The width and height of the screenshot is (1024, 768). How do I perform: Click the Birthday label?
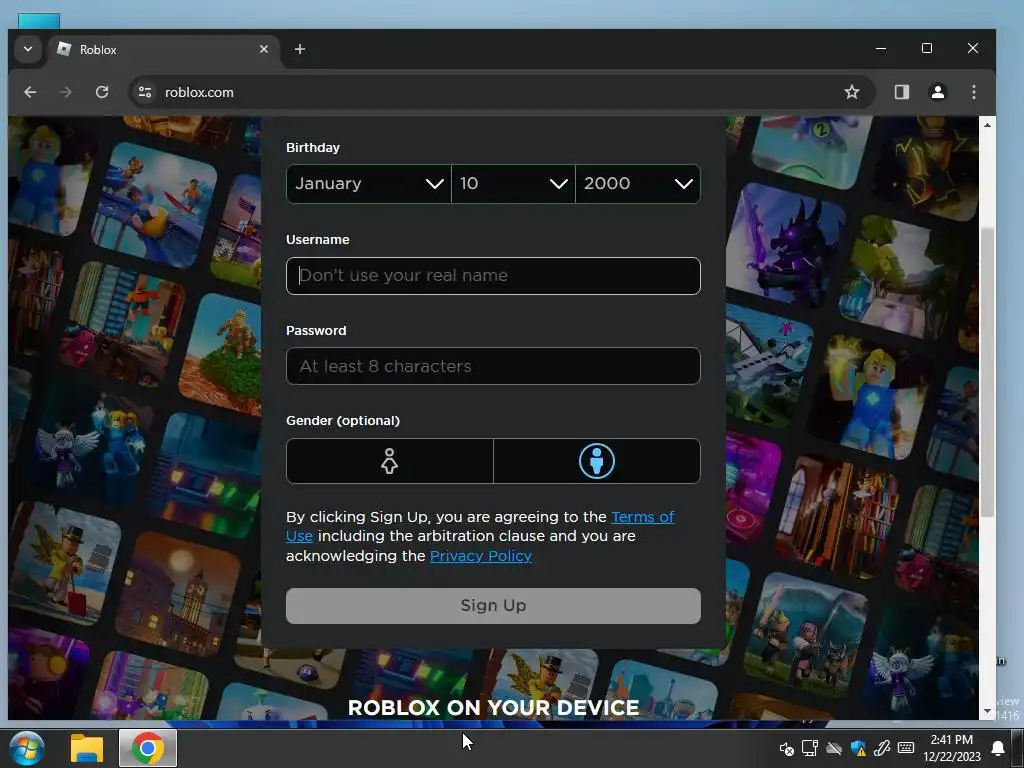point(313,148)
